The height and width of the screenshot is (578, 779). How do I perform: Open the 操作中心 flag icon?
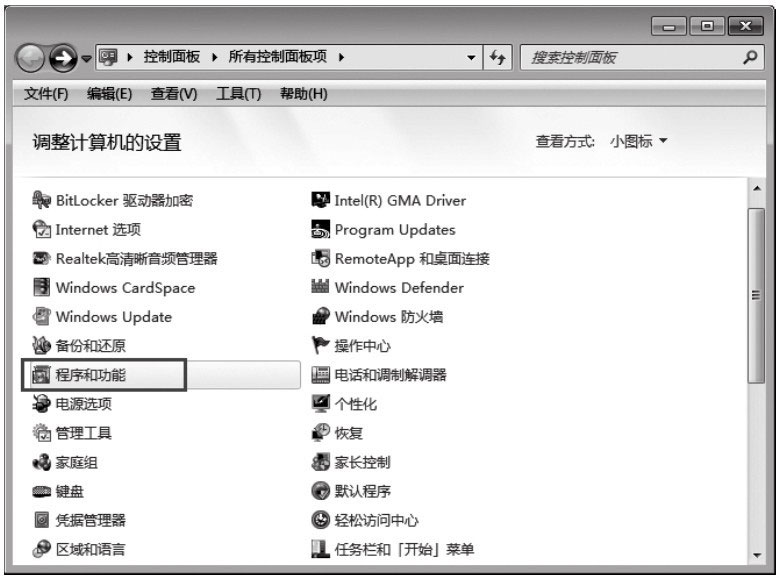320,346
